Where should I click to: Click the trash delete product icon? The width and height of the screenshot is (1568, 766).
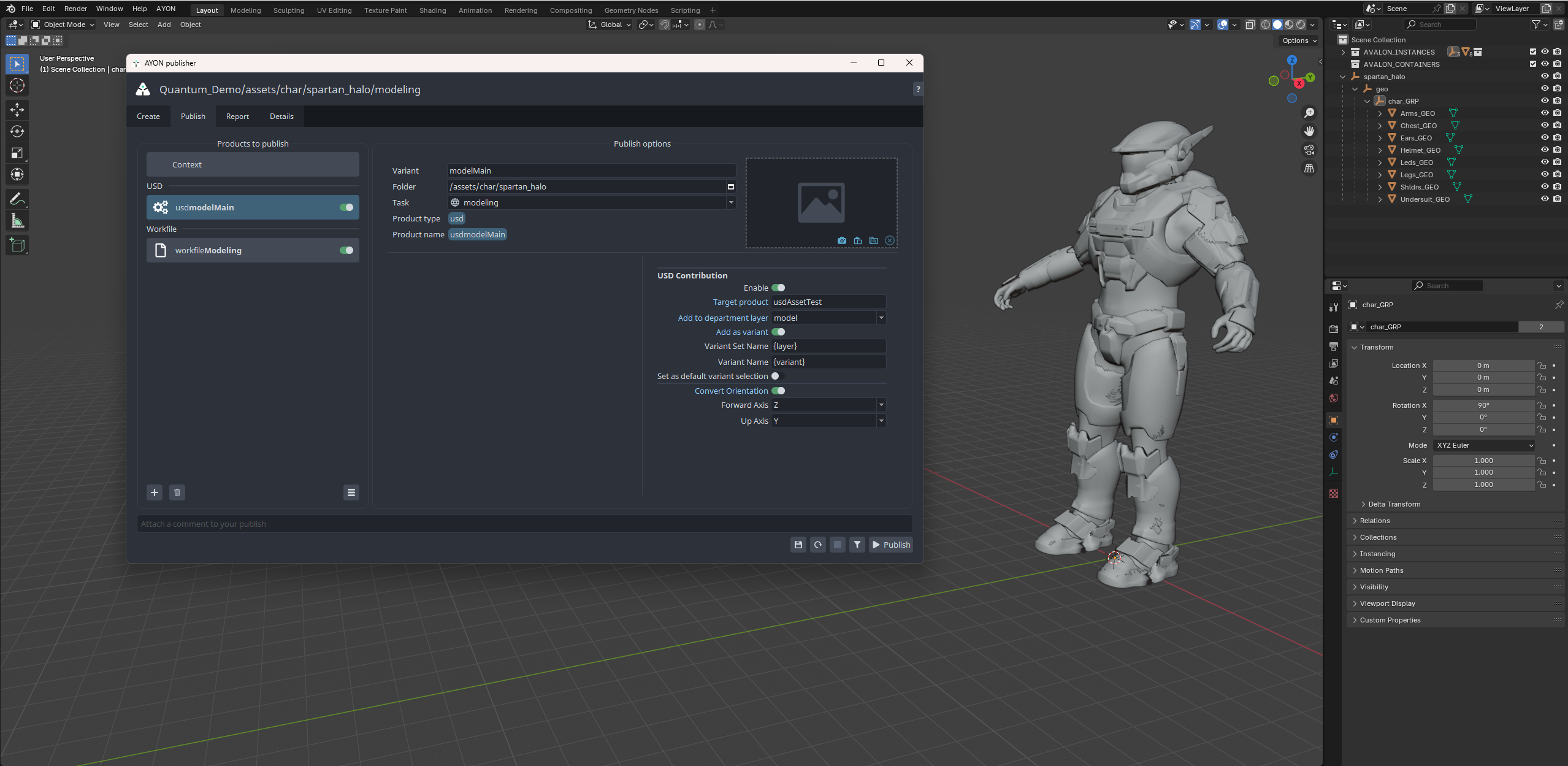(177, 492)
